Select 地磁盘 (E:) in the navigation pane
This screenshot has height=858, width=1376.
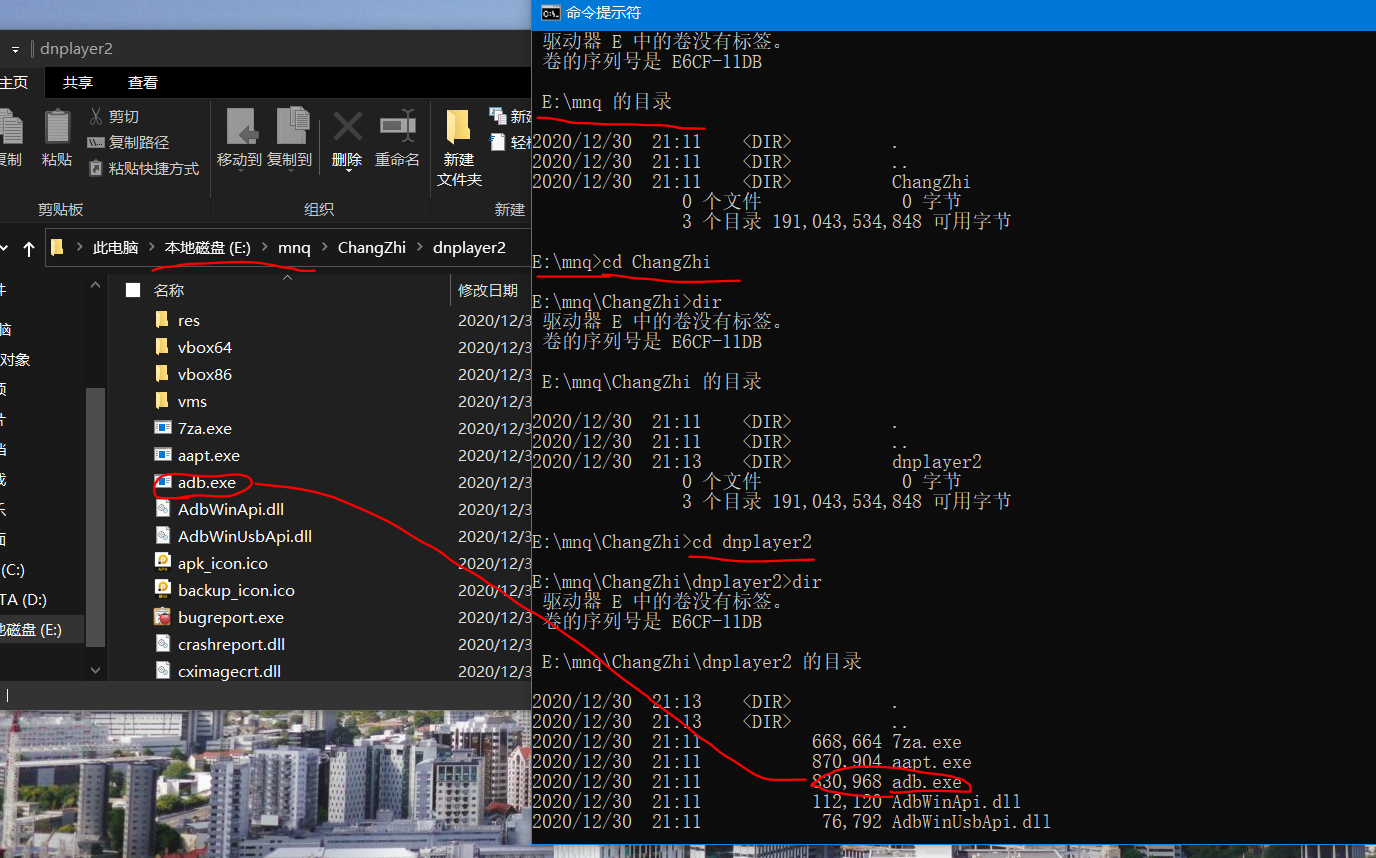coord(31,629)
